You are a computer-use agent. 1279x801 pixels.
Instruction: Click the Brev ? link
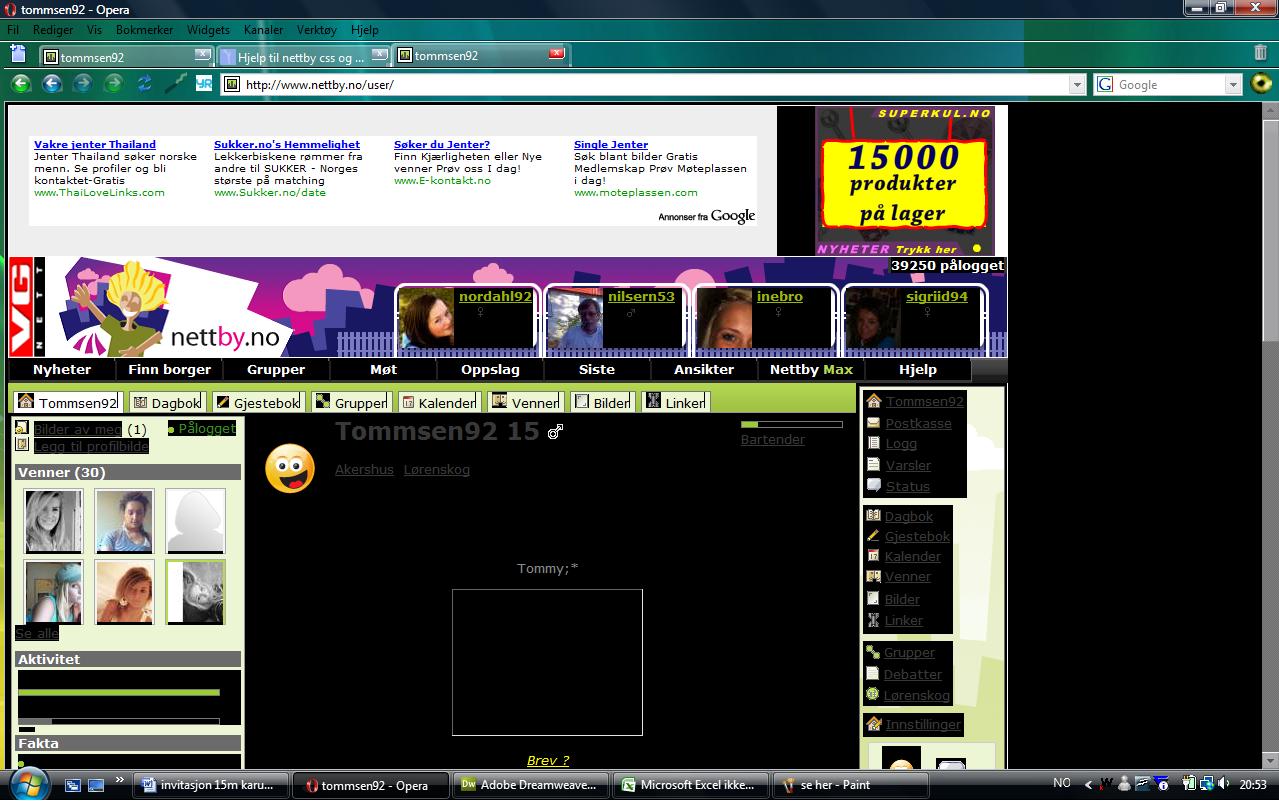click(548, 761)
